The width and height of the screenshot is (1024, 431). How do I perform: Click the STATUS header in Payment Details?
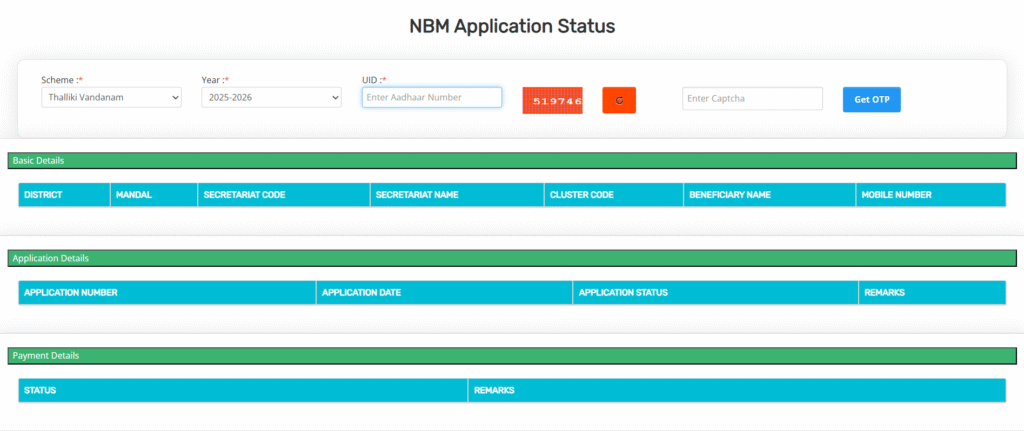pyautogui.click(x=243, y=391)
